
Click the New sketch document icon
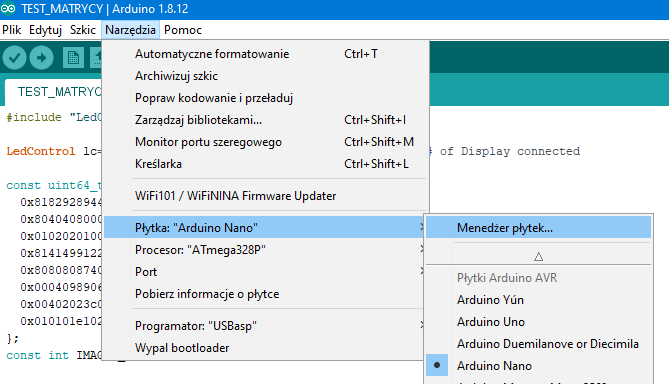(x=73, y=58)
